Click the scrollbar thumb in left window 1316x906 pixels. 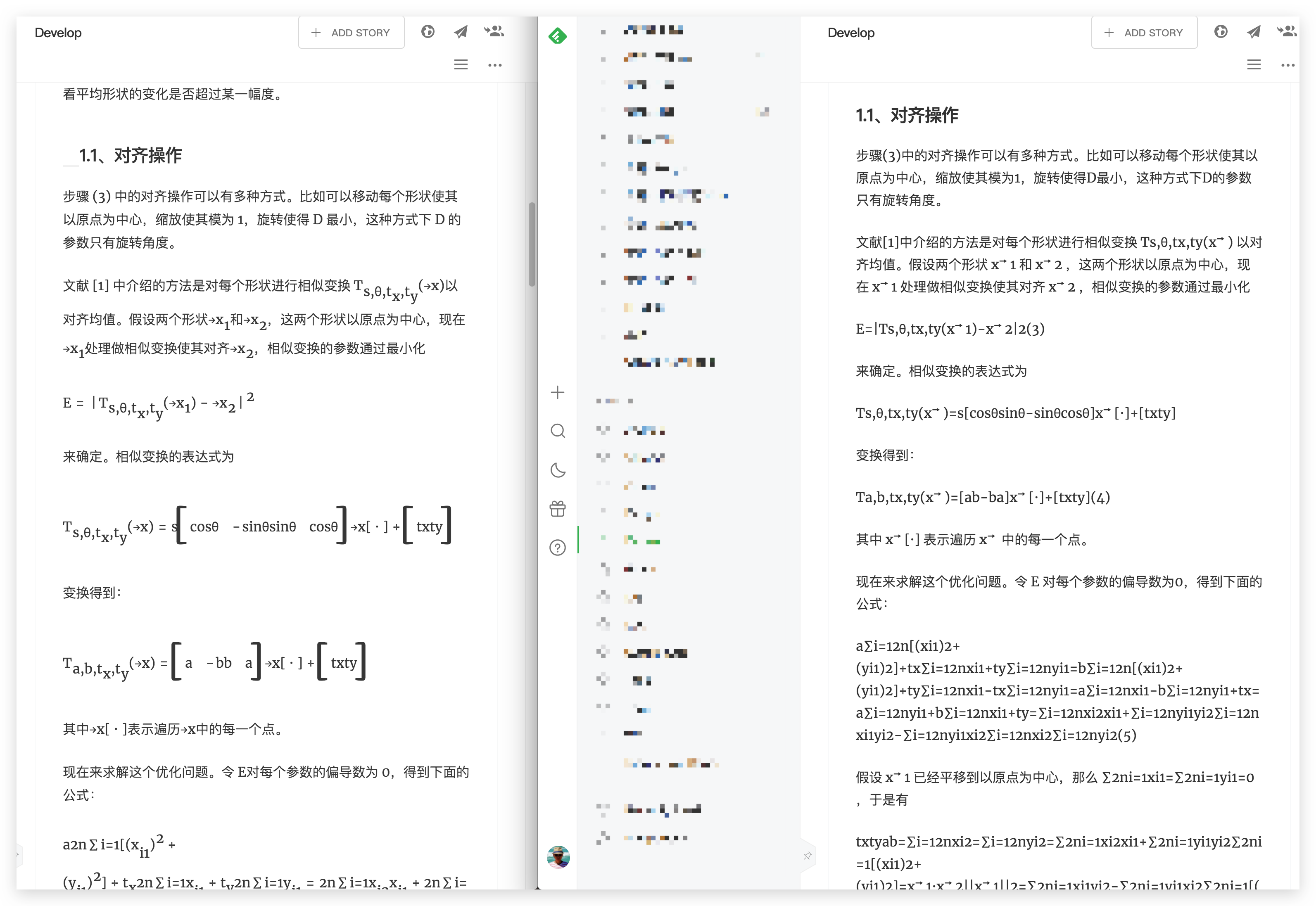(x=531, y=244)
